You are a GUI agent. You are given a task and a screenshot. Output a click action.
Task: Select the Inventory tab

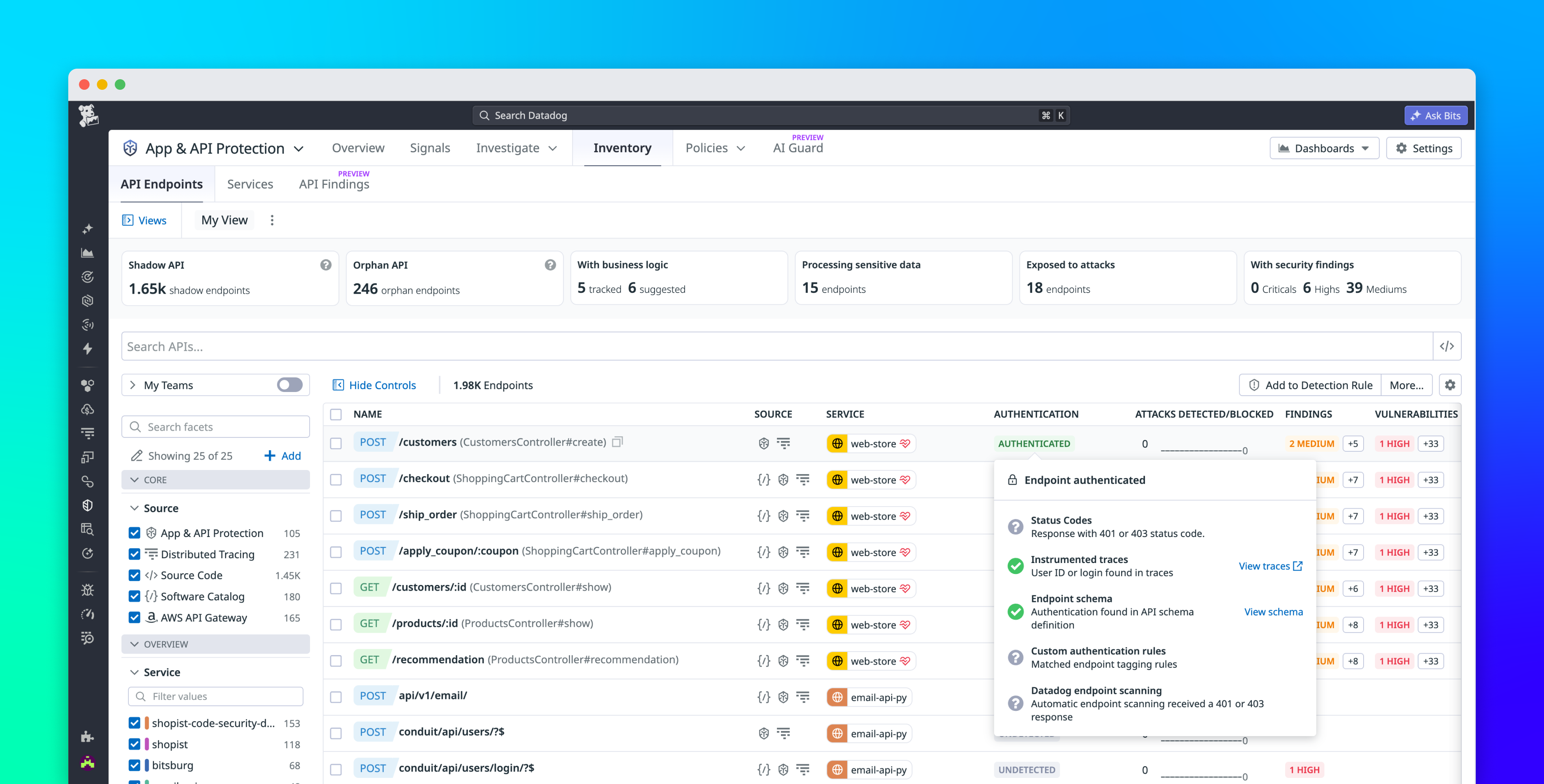[622, 148]
